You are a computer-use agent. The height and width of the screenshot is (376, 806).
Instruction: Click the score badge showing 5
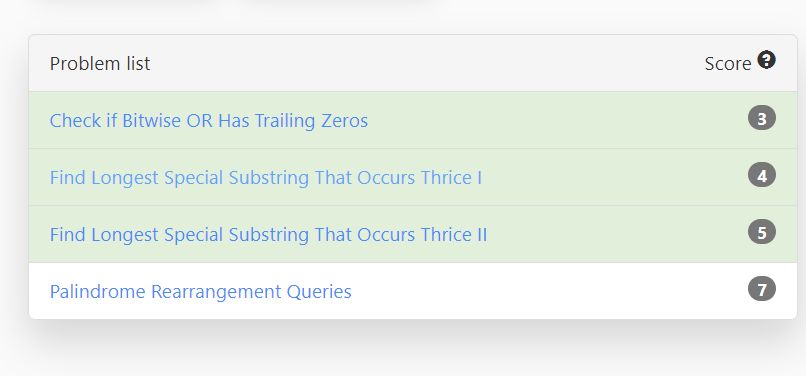[762, 232]
